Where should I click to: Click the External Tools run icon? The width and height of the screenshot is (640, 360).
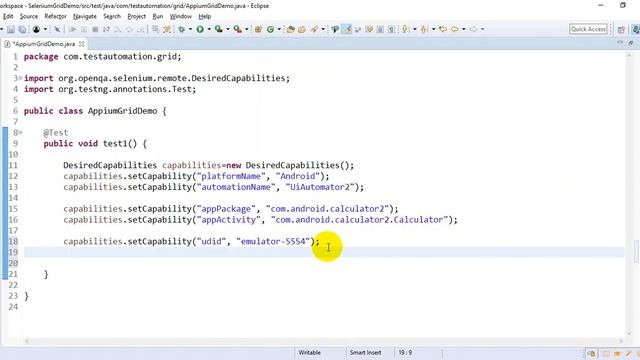pyautogui.click(x=238, y=29)
